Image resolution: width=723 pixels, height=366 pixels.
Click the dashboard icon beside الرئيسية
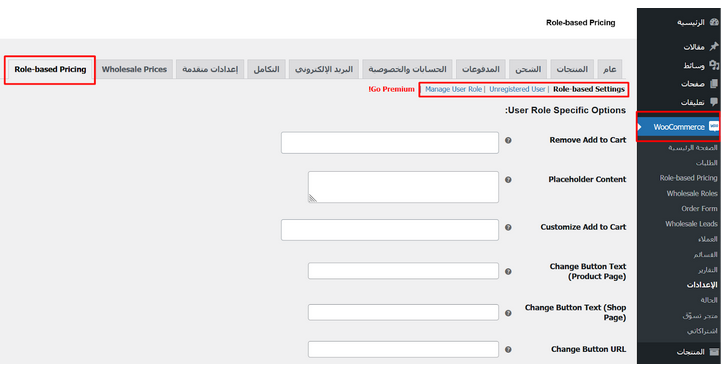pos(714,22)
